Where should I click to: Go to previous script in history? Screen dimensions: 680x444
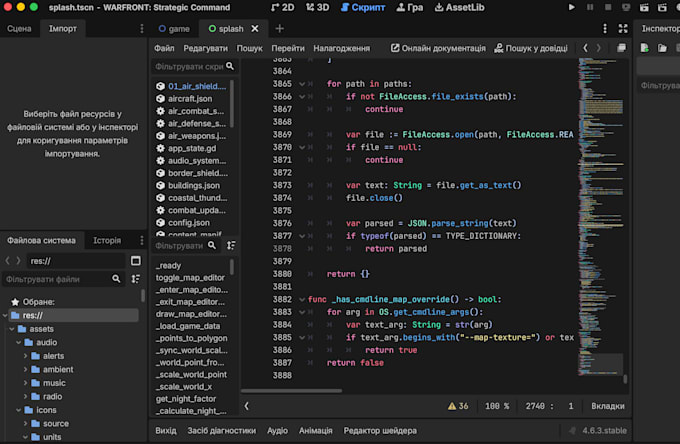[585, 48]
